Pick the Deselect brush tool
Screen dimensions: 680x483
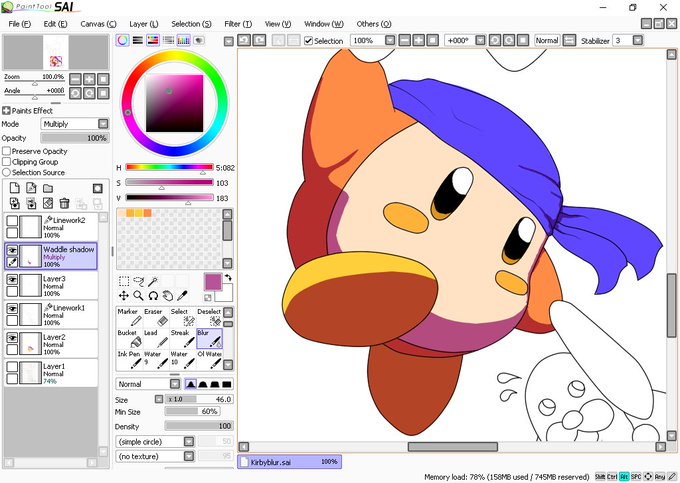[209, 318]
